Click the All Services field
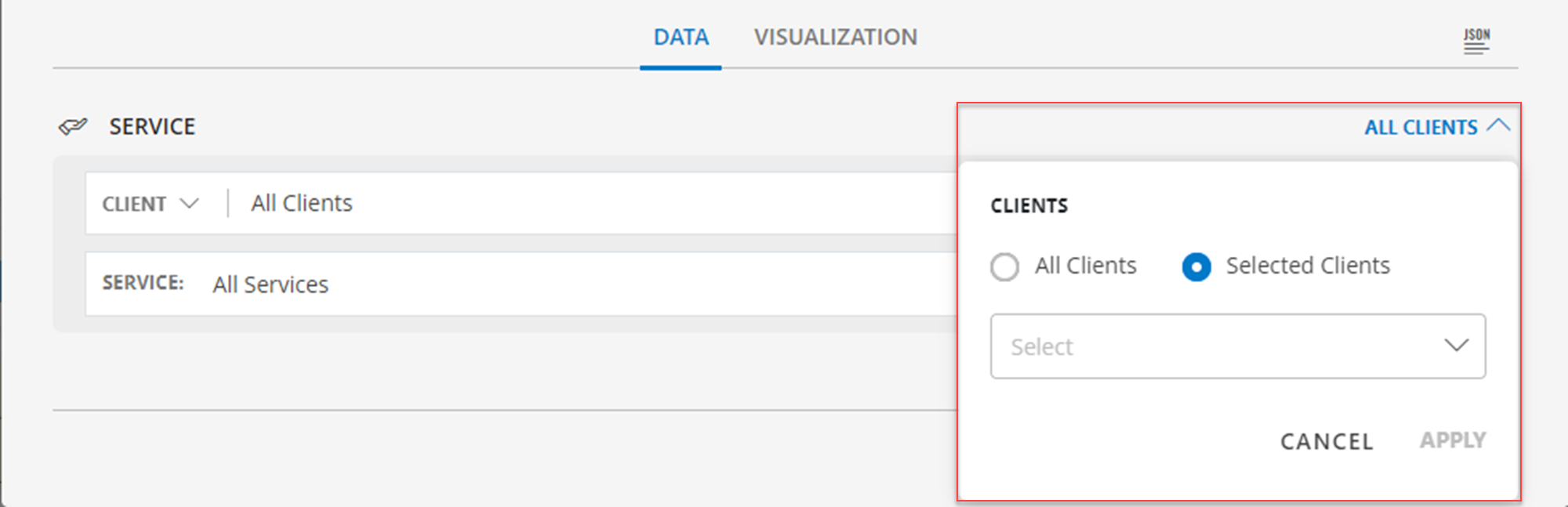The width and height of the screenshot is (1568, 507). [270, 284]
